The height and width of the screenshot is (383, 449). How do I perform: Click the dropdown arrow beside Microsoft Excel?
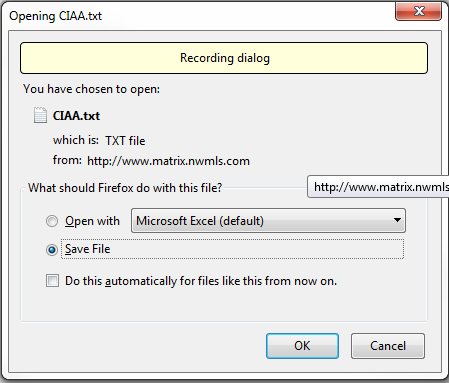point(397,220)
